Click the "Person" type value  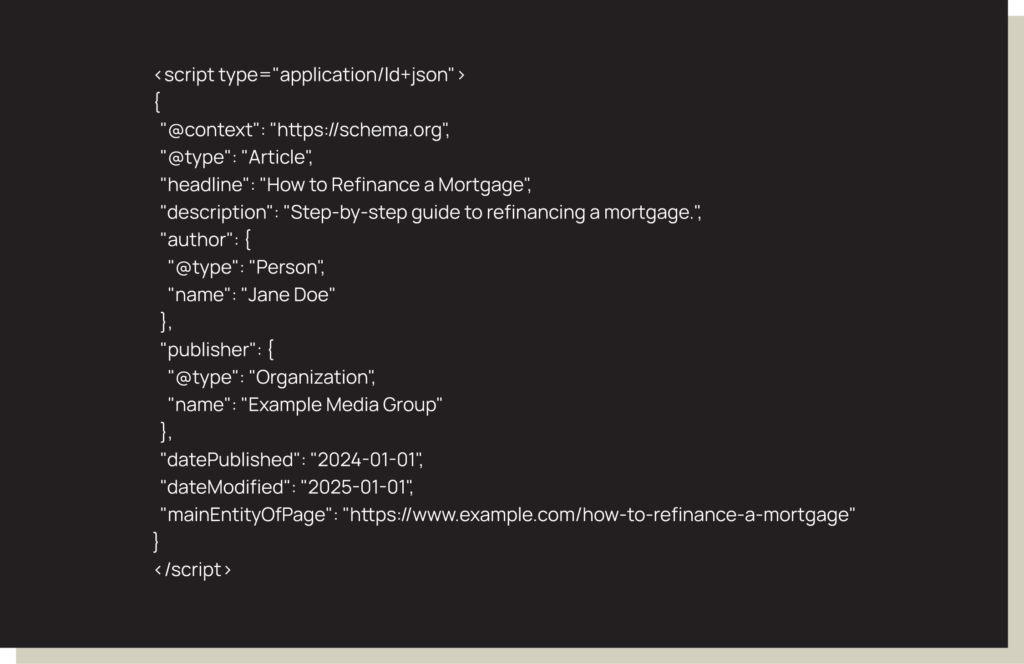coord(286,267)
